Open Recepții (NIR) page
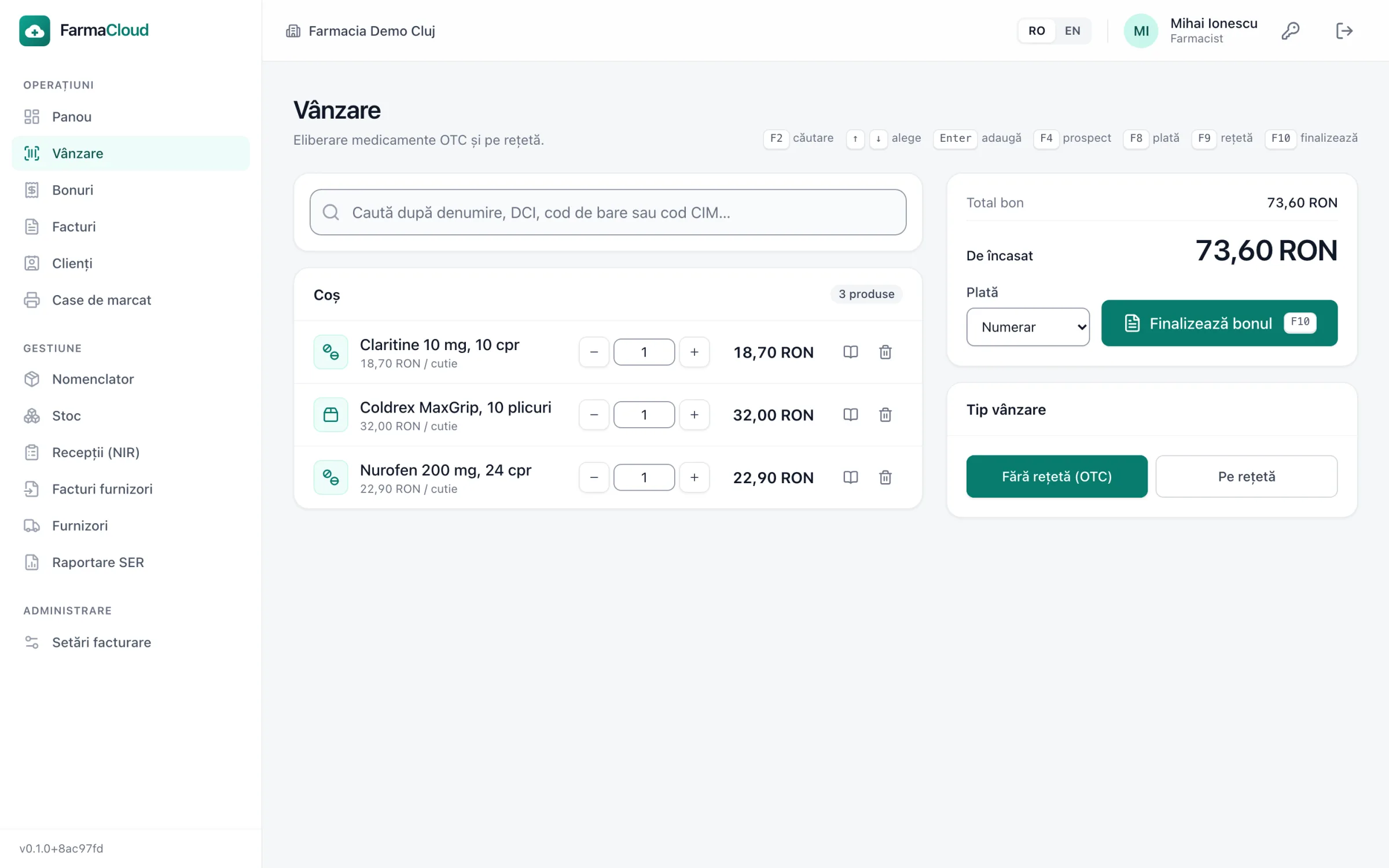This screenshot has height=868, width=1389. pos(131,452)
